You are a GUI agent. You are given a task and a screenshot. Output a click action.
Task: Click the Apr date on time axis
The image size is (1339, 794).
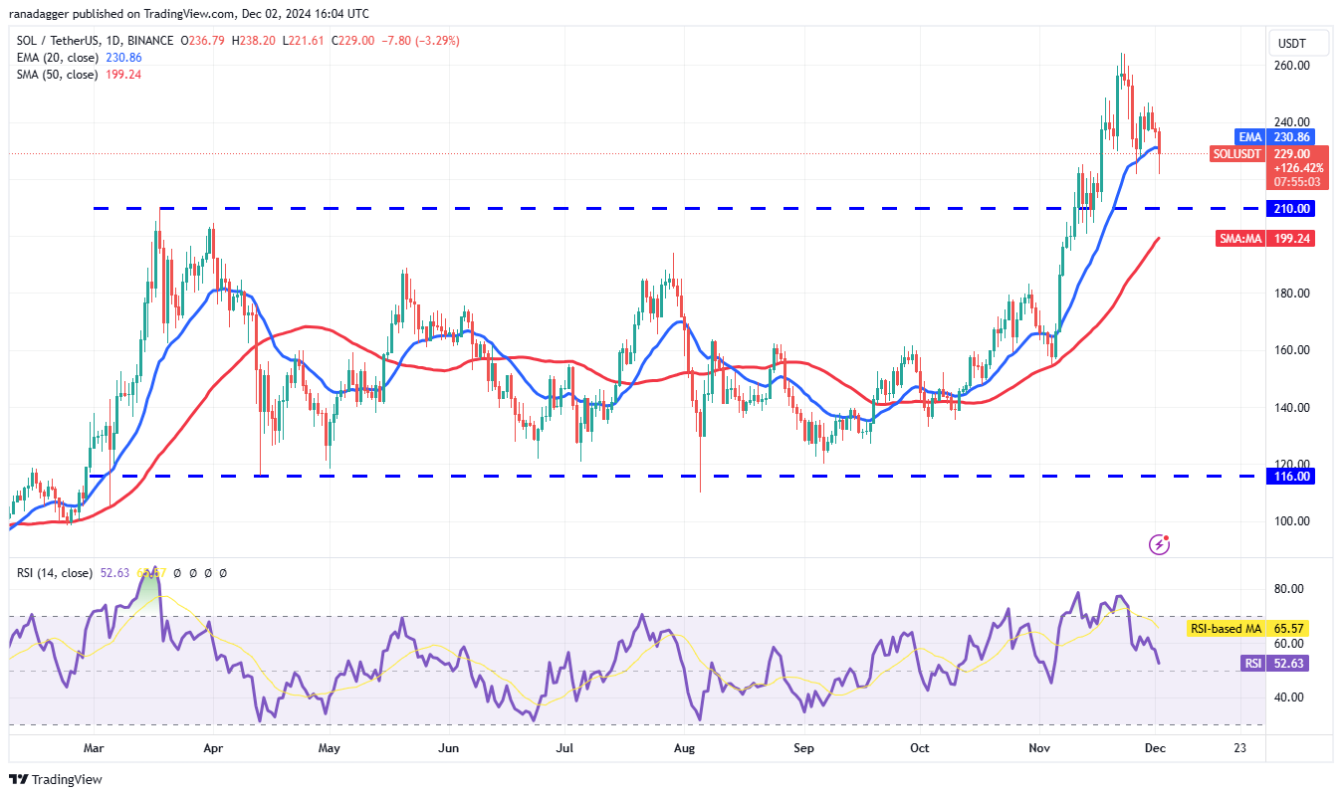(212, 748)
